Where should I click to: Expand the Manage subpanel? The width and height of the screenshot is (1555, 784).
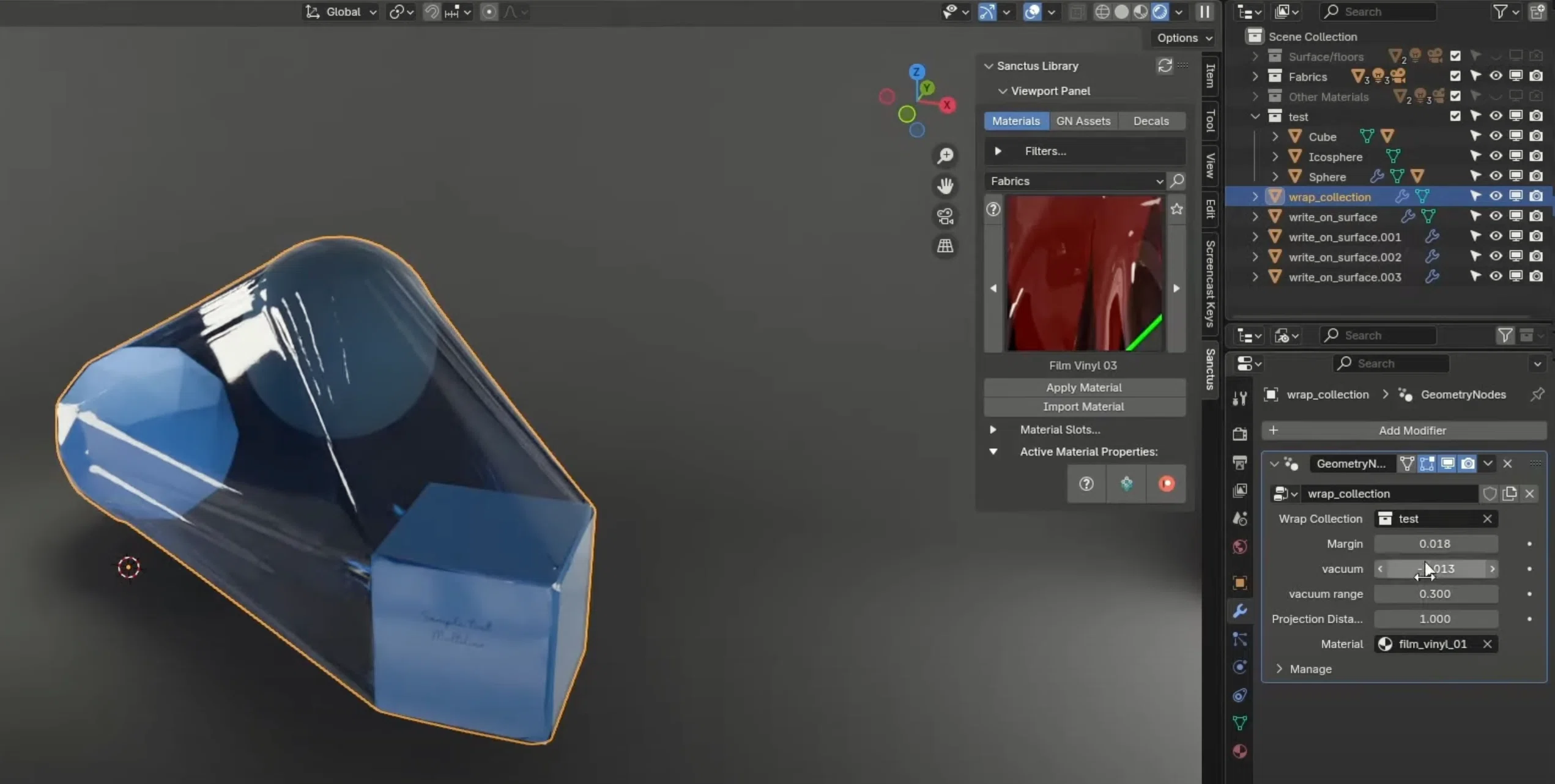coord(1304,669)
